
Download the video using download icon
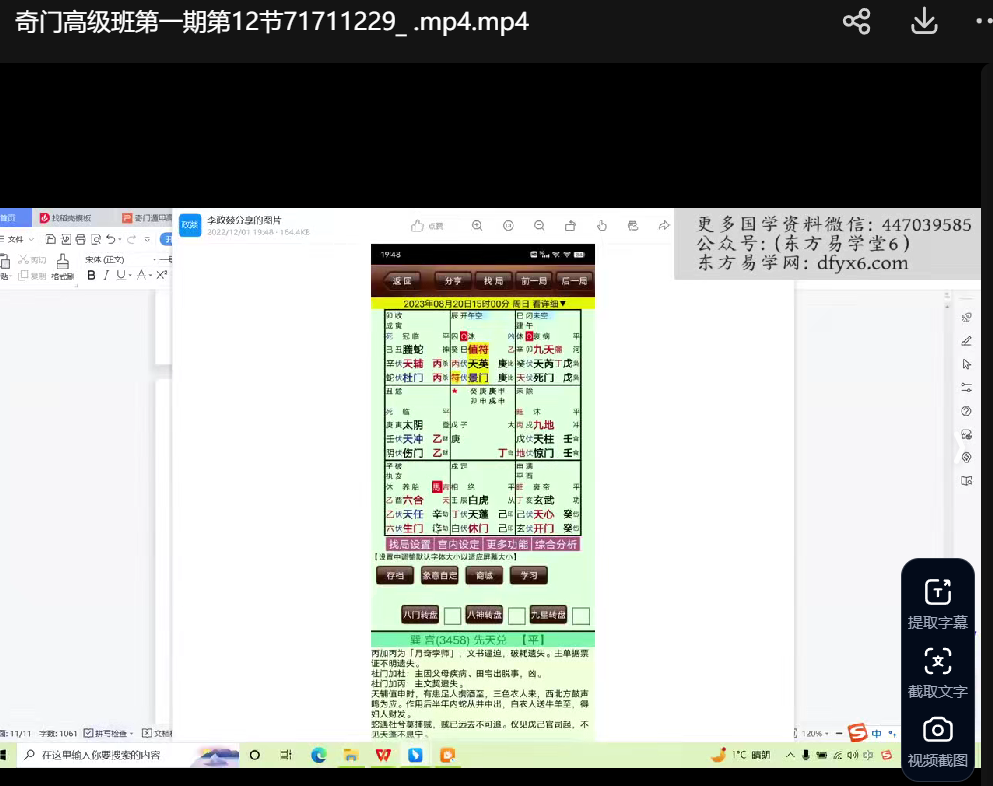[x=923, y=22]
